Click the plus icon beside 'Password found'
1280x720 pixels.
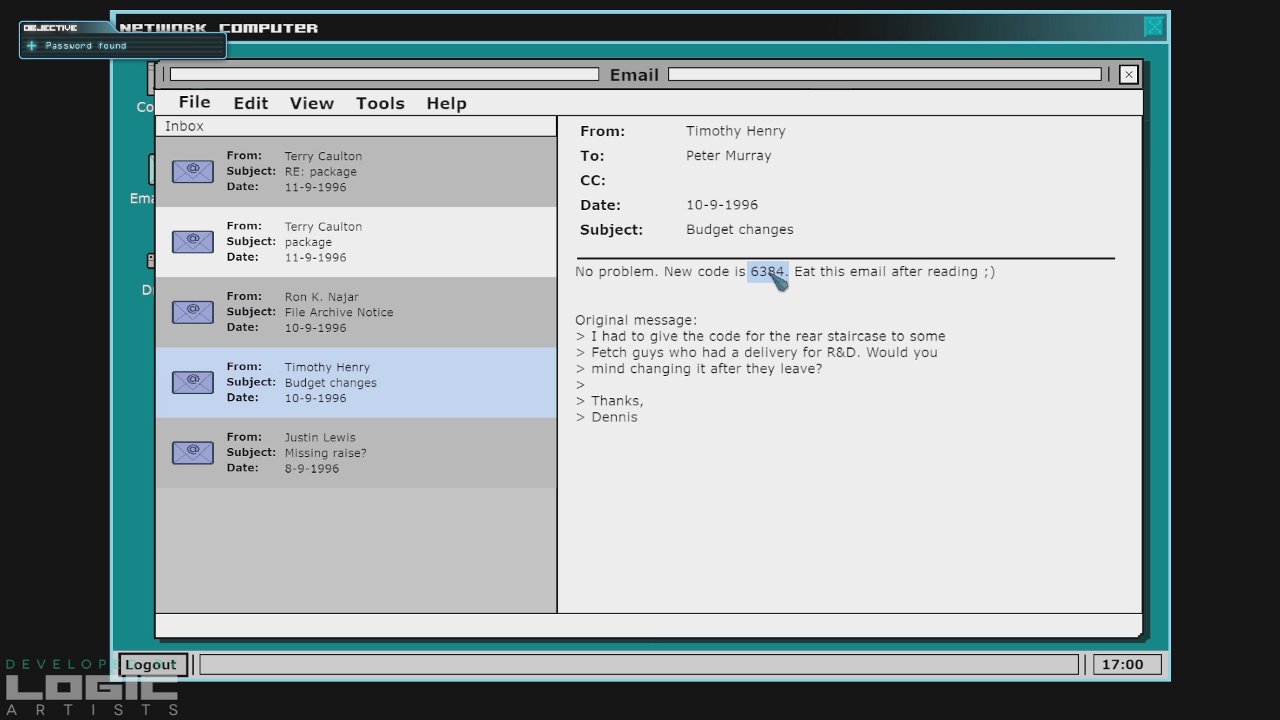pos(32,46)
